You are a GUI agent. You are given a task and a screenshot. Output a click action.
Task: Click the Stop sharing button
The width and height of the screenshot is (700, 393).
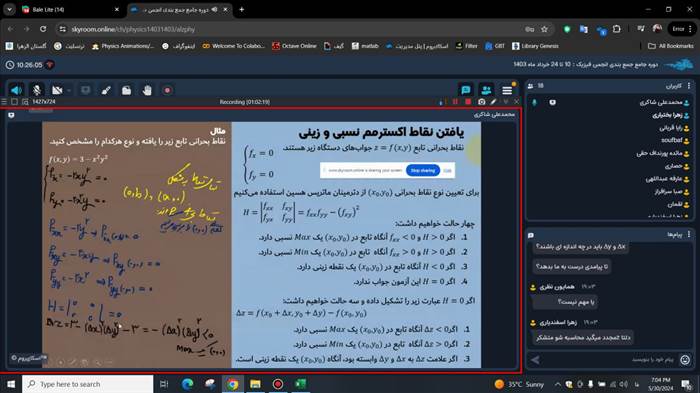(x=423, y=170)
